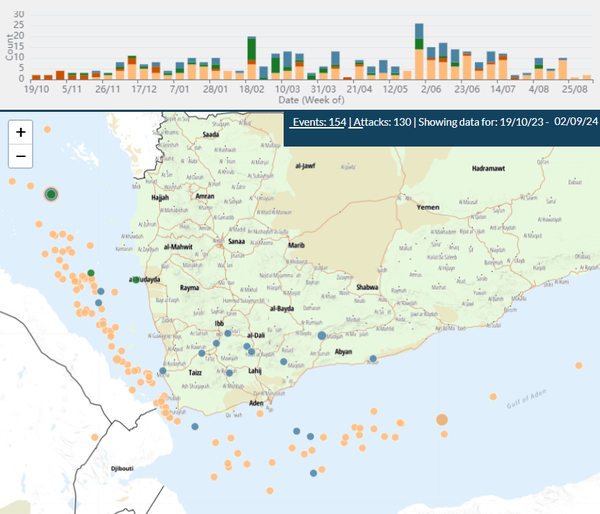Select the 10/03 week bar in chart
The height and width of the screenshot is (514, 600).
click(287, 65)
